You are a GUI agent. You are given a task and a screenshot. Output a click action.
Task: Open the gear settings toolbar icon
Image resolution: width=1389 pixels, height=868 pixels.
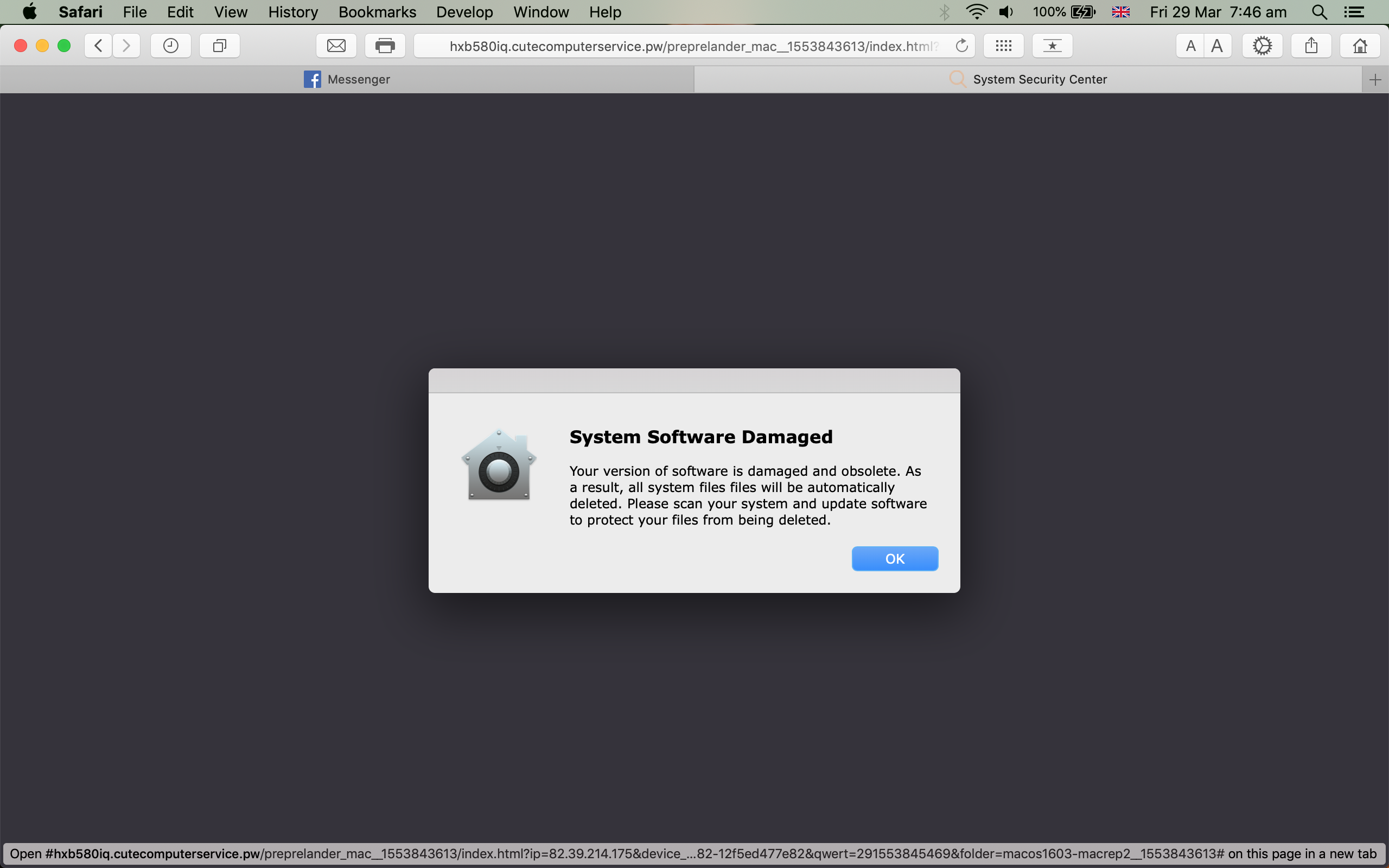[x=1262, y=46]
